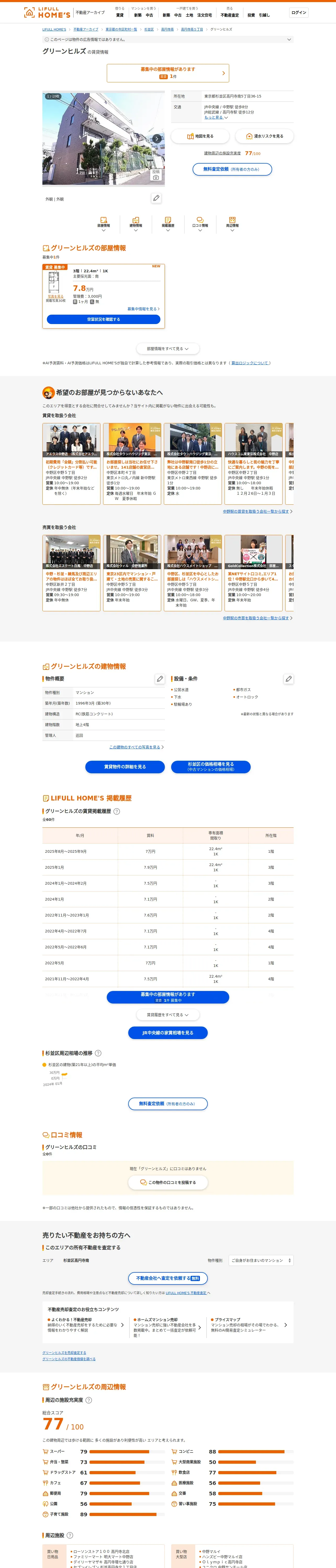The image size is (336, 1568).
Task: Open 注文住宅 in the top navigation
Action: [x=205, y=15]
